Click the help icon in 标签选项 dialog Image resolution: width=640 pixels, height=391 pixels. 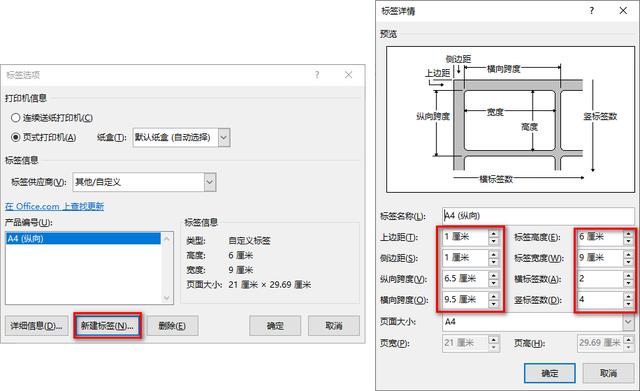coord(317,75)
